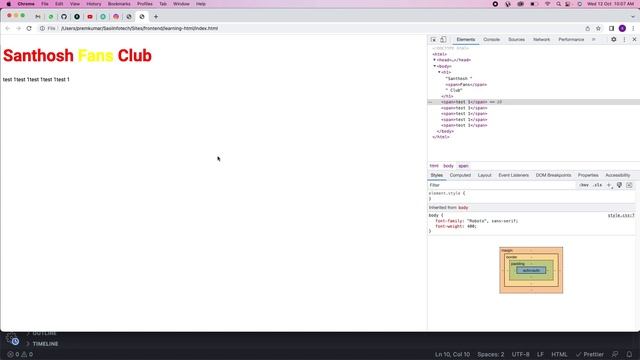Viewport: 640px width, 360px height.
Task: Edit the font-weight property value
Action: point(471,226)
